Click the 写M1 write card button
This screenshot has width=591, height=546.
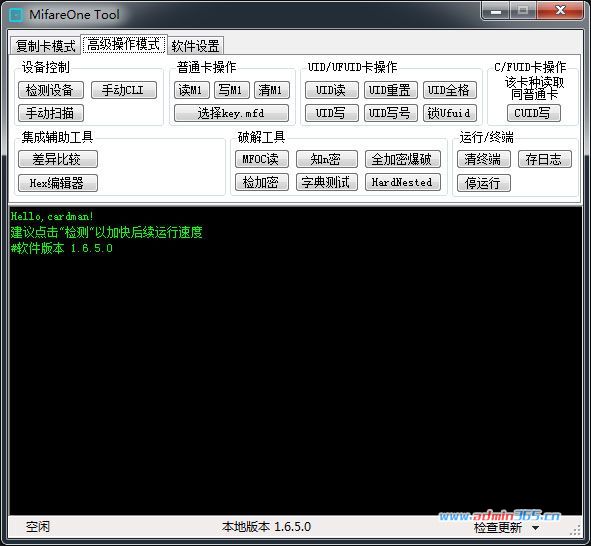pos(231,90)
